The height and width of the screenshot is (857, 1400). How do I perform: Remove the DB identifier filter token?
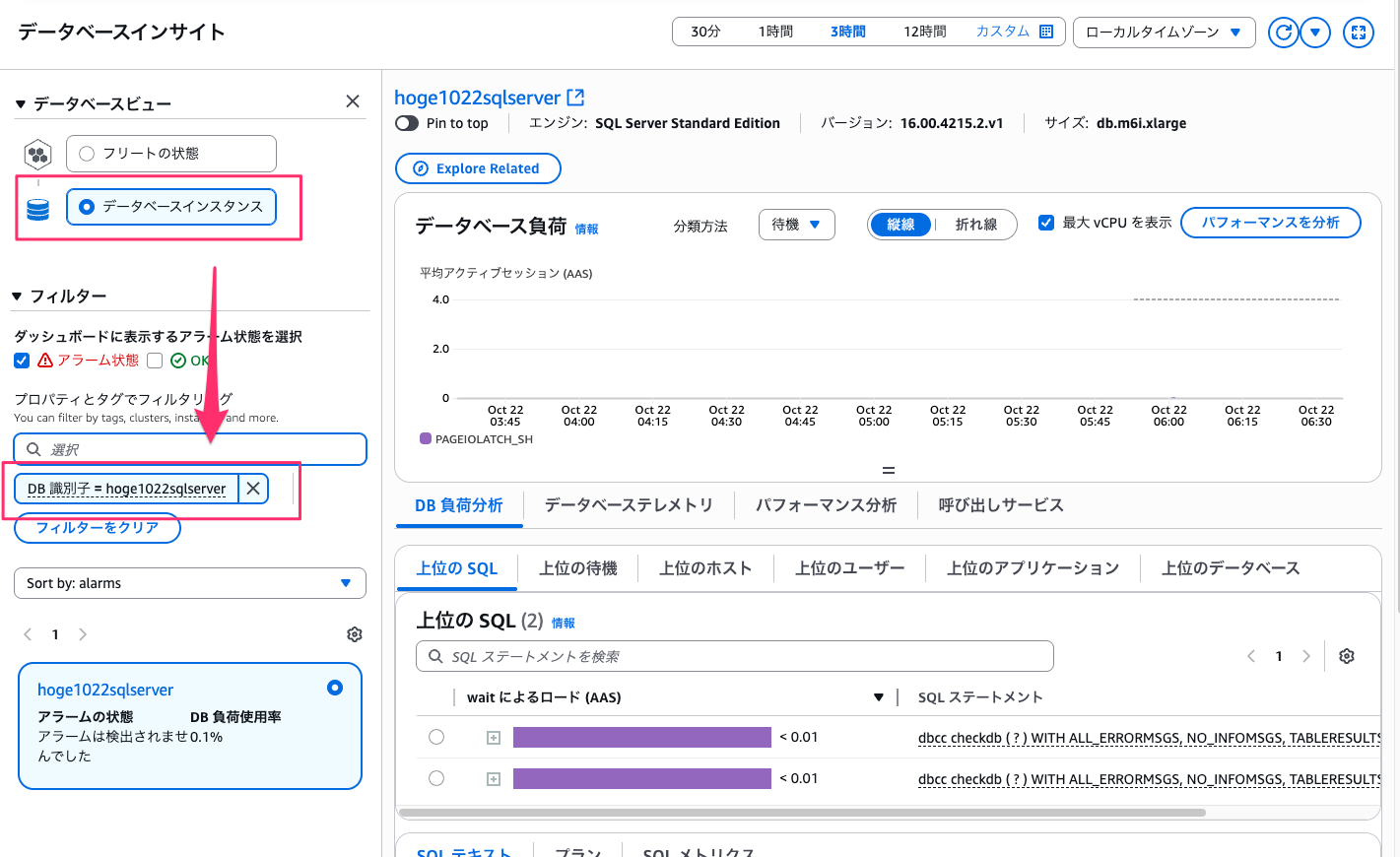coord(253,489)
